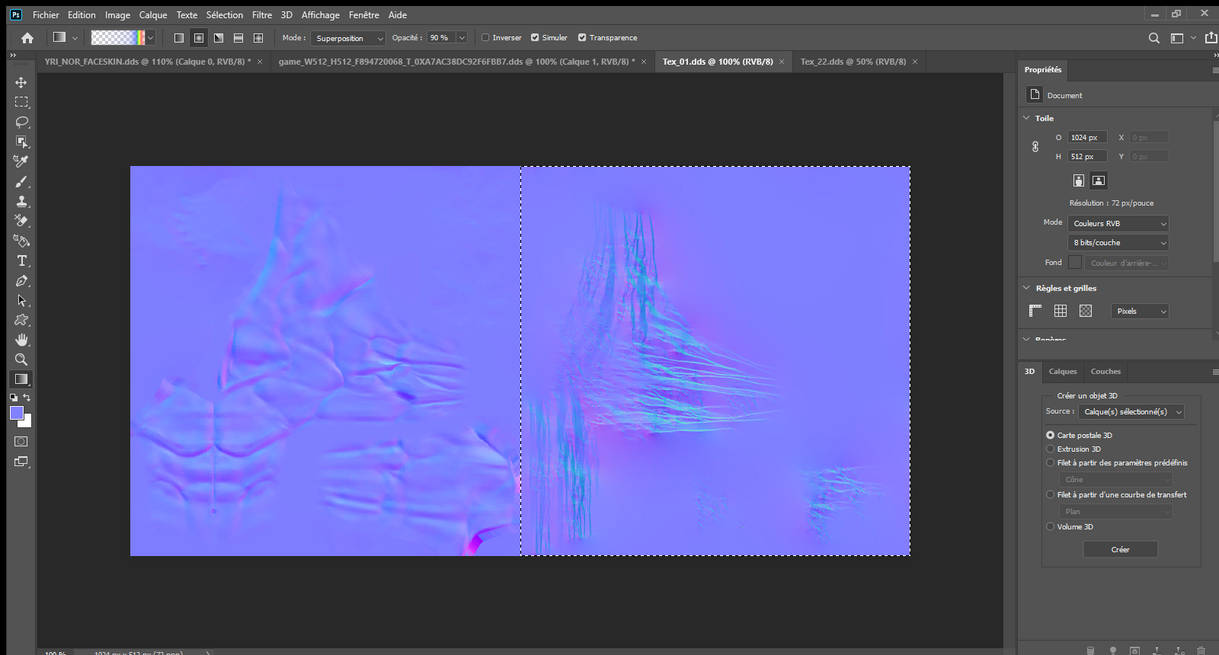Open the Pixels units dropdown
This screenshot has width=1219, height=655.
coord(1140,311)
